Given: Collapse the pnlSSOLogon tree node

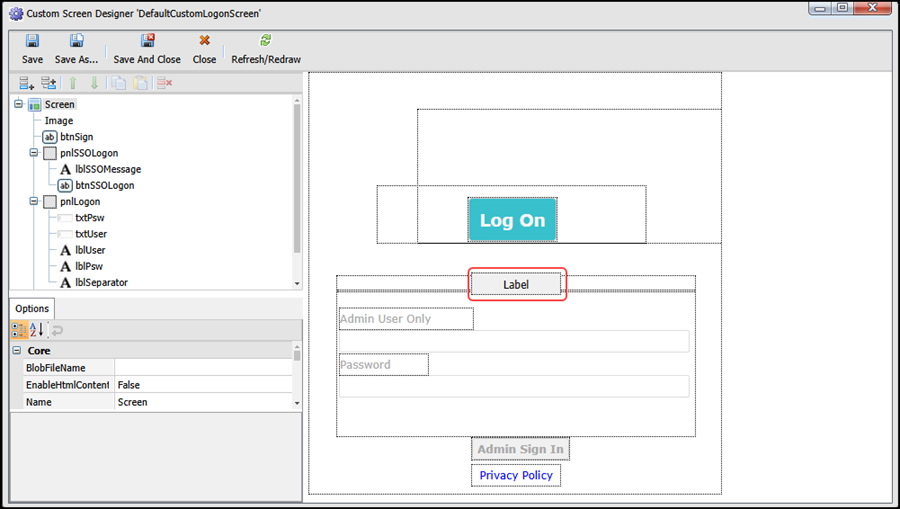Looking at the screenshot, I should (35, 153).
